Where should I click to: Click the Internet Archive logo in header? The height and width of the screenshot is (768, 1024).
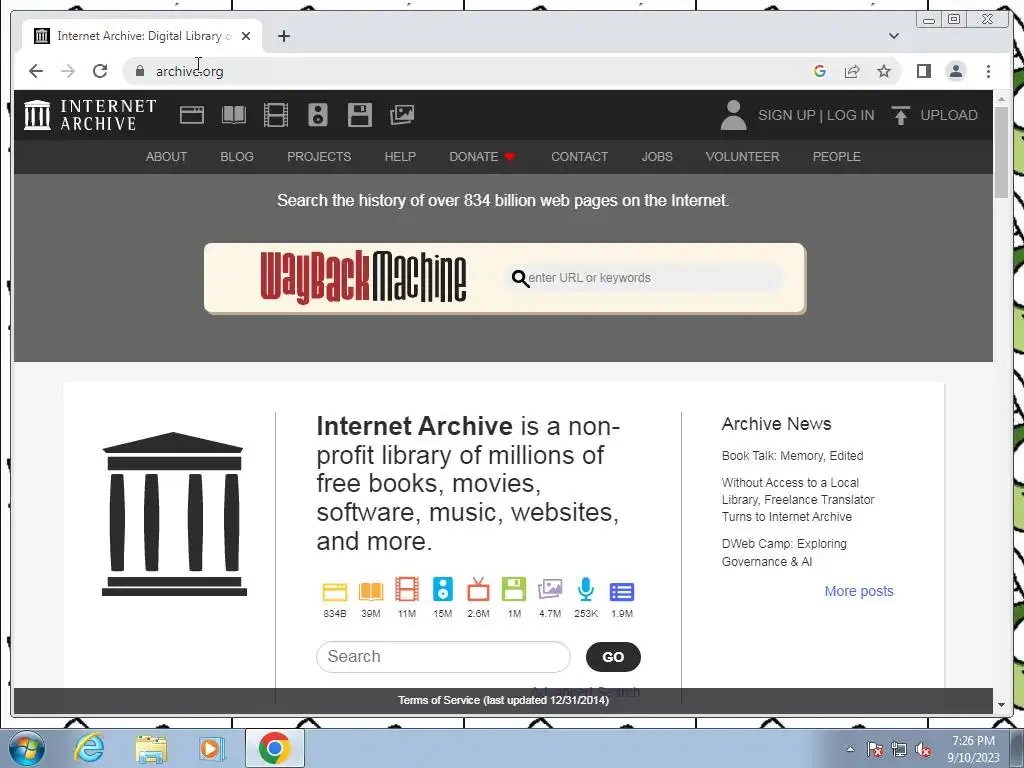(90, 115)
